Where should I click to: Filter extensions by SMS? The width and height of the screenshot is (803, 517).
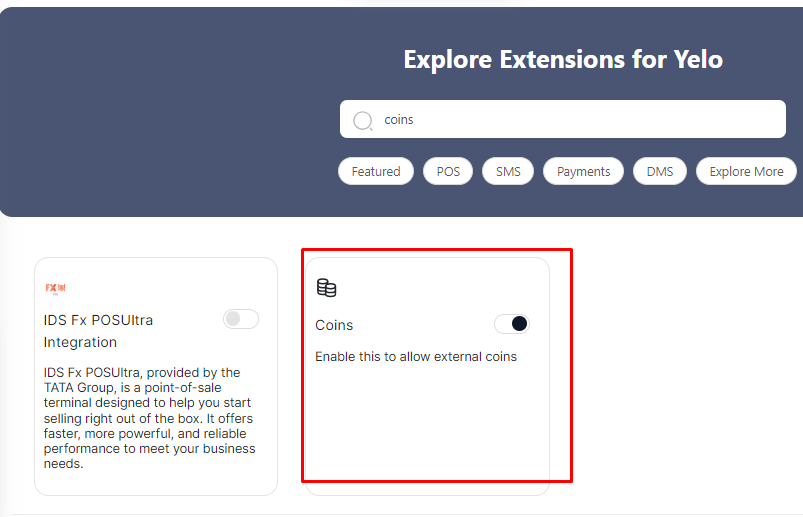pos(508,172)
